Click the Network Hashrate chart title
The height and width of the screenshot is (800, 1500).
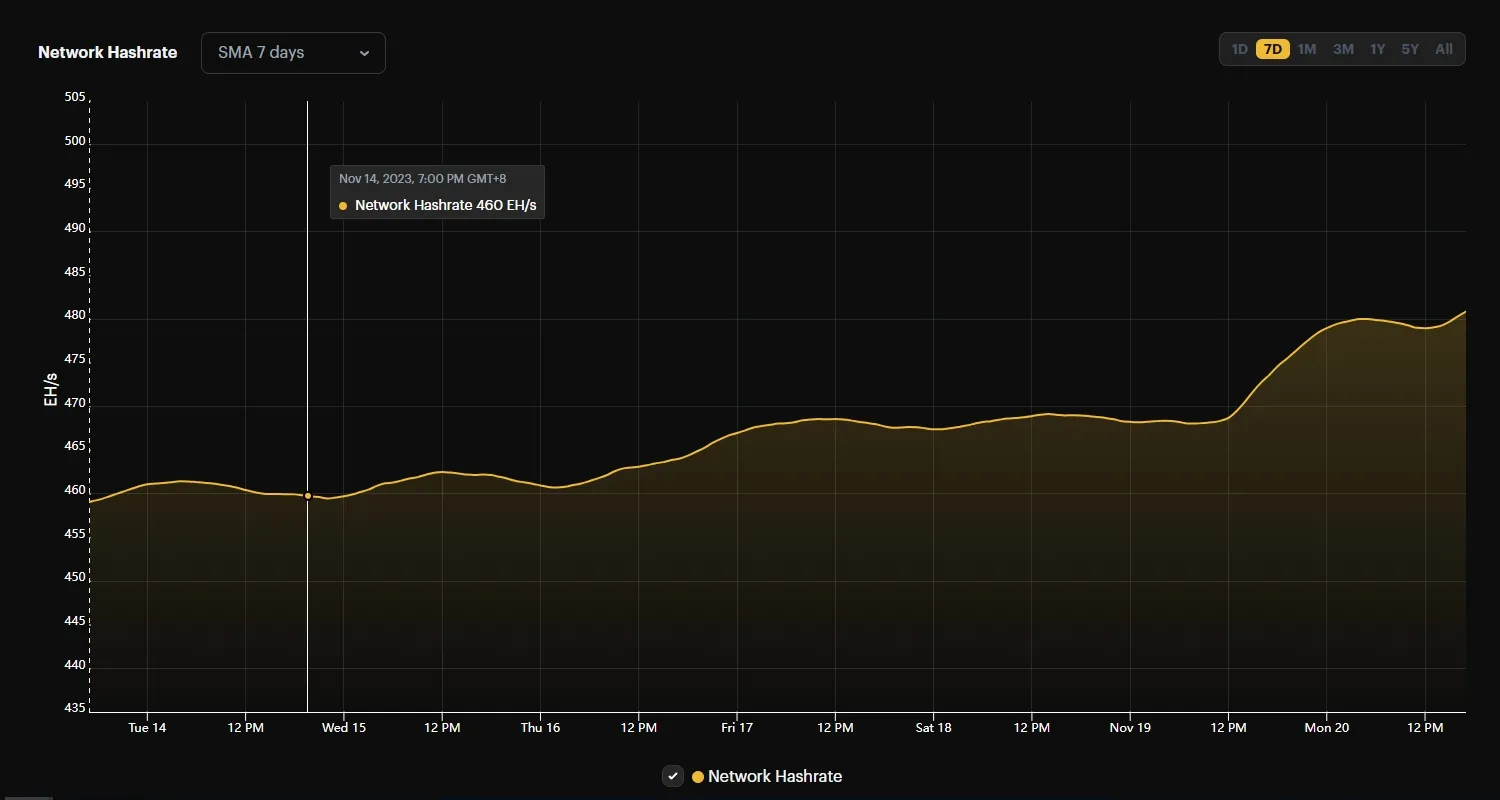coord(107,52)
